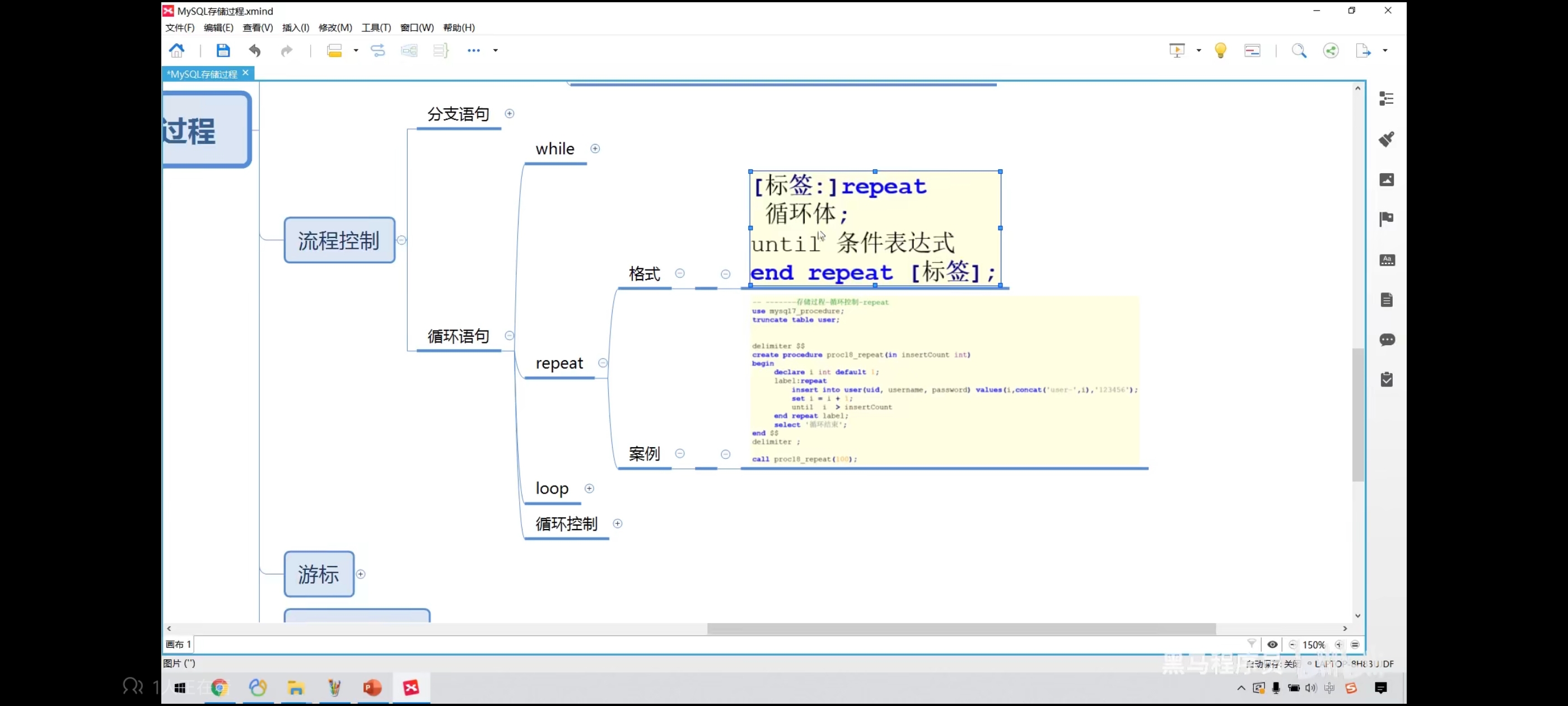Click the Home icon in toolbar
The image size is (1568, 706).
176,50
